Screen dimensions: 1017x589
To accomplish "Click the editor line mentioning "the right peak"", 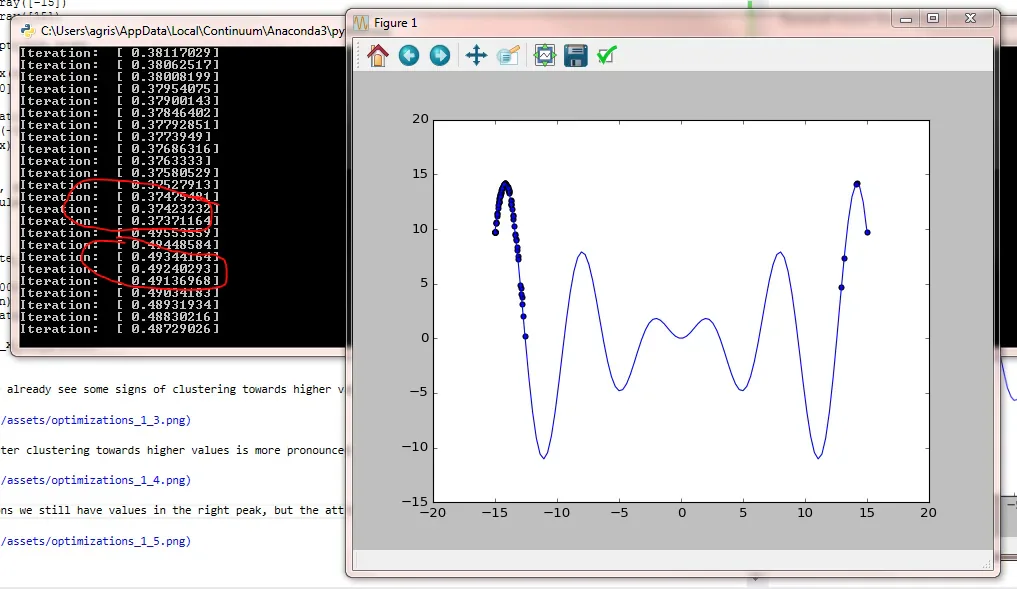I will (173, 511).
